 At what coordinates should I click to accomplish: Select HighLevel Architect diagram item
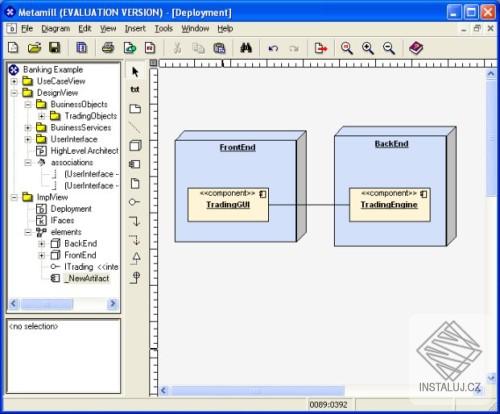point(84,151)
